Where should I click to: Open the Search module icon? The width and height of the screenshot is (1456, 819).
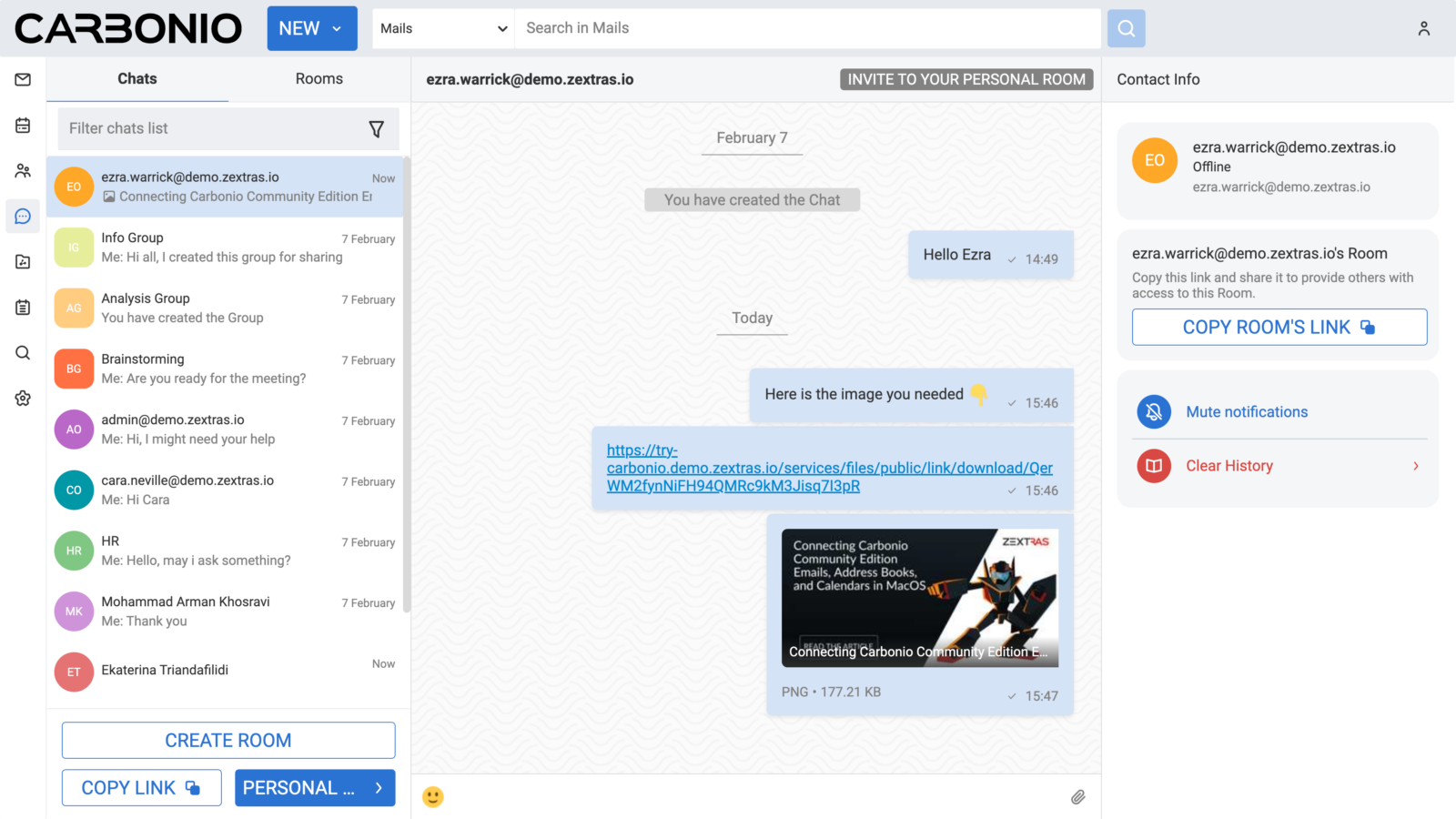[x=22, y=352]
